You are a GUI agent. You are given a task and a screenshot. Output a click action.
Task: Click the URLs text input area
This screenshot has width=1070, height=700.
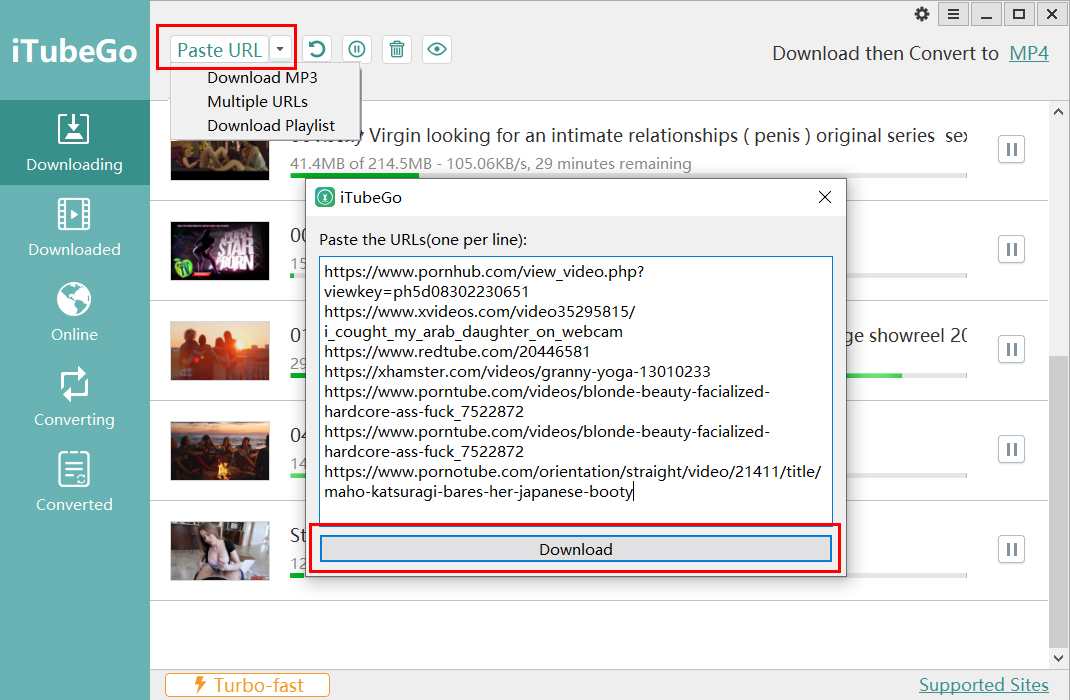576,390
